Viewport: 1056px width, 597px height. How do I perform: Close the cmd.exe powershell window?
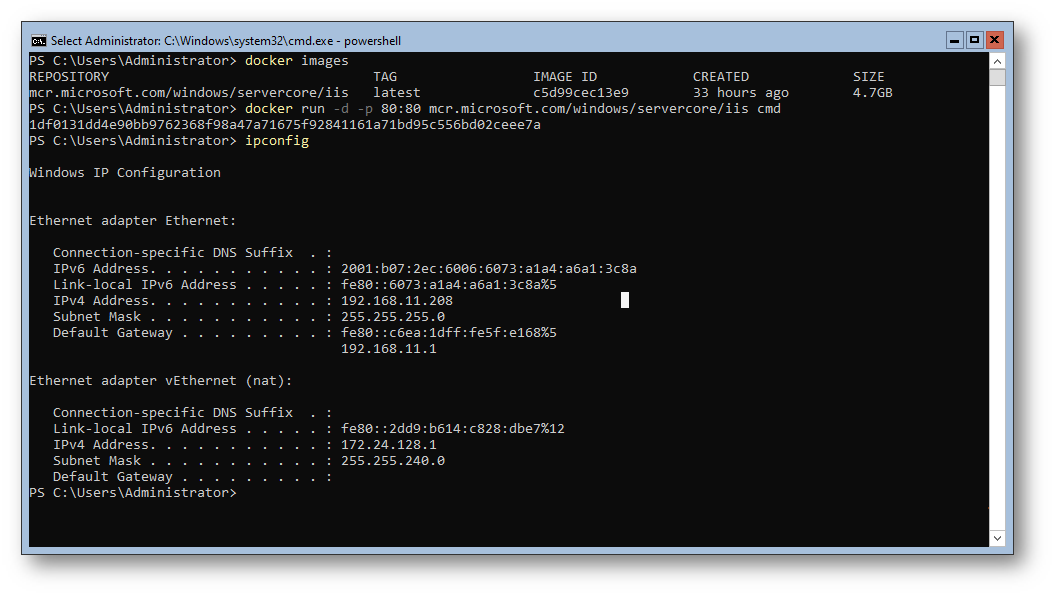point(994,40)
